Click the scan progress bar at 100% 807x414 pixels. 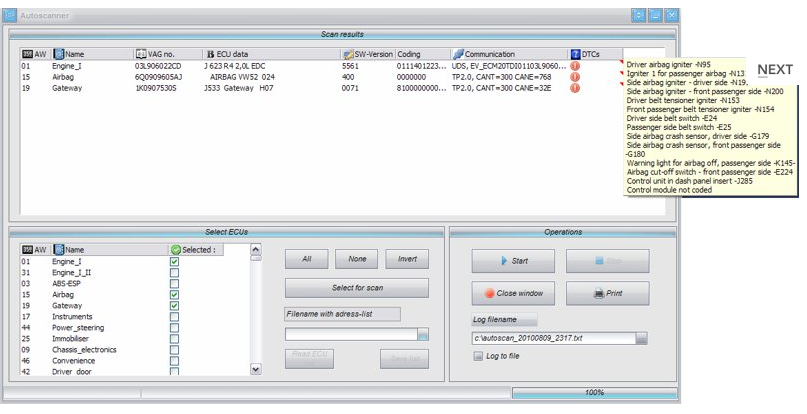click(594, 393)
